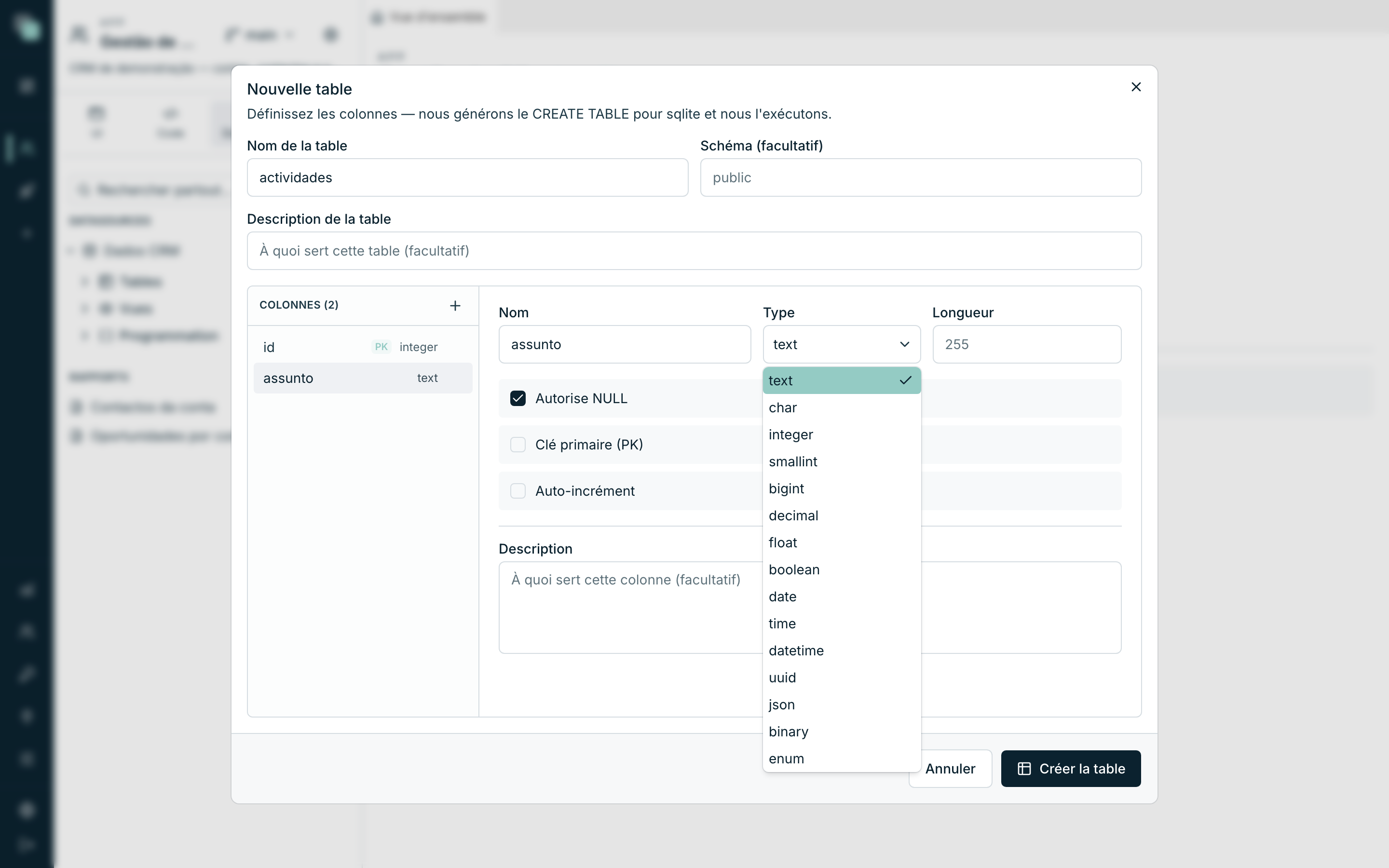Screen dimensions: 1389x868
Task: Click the PK badge on id column
Action: [381, 347]
